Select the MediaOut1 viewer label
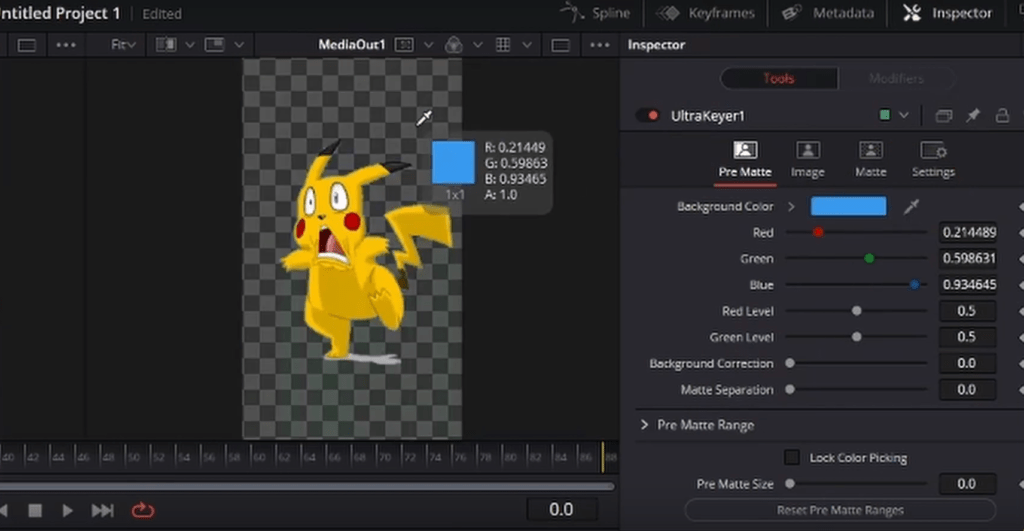The image size is (1024, 531). tap(352, 44)
